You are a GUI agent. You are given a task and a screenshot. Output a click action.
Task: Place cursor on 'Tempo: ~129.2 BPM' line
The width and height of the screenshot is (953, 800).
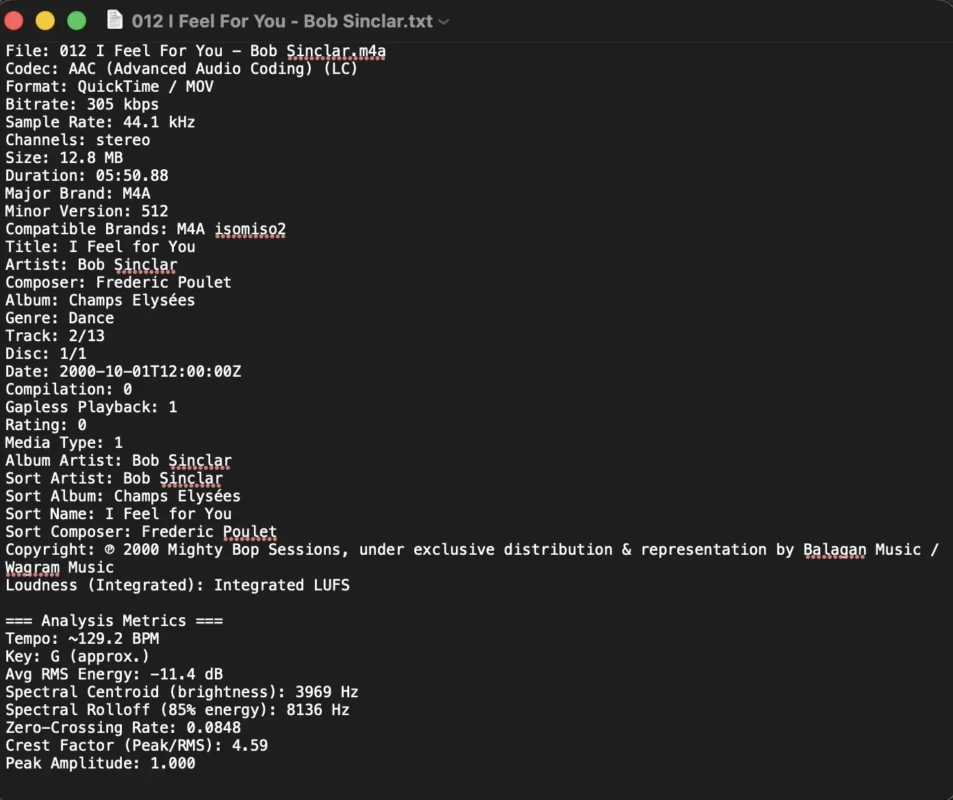point(82,638)
